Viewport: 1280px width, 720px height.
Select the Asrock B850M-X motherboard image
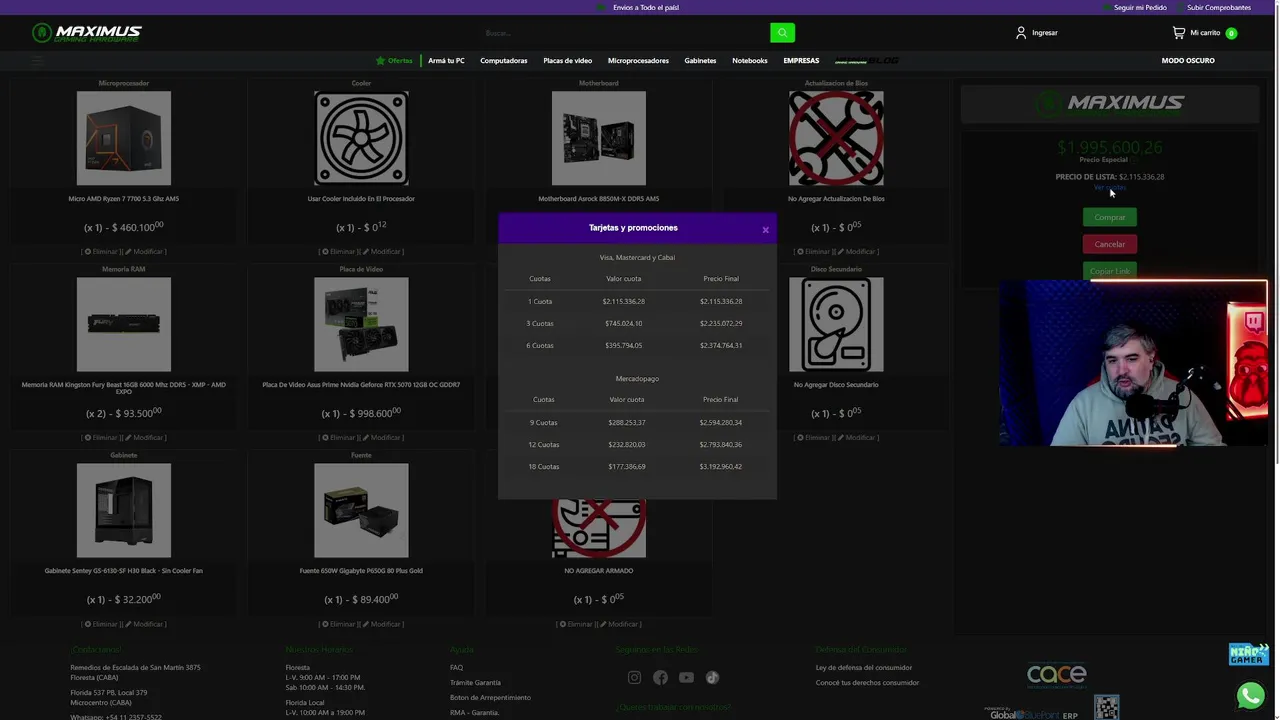pyautogui.click(x=599, y=138)
